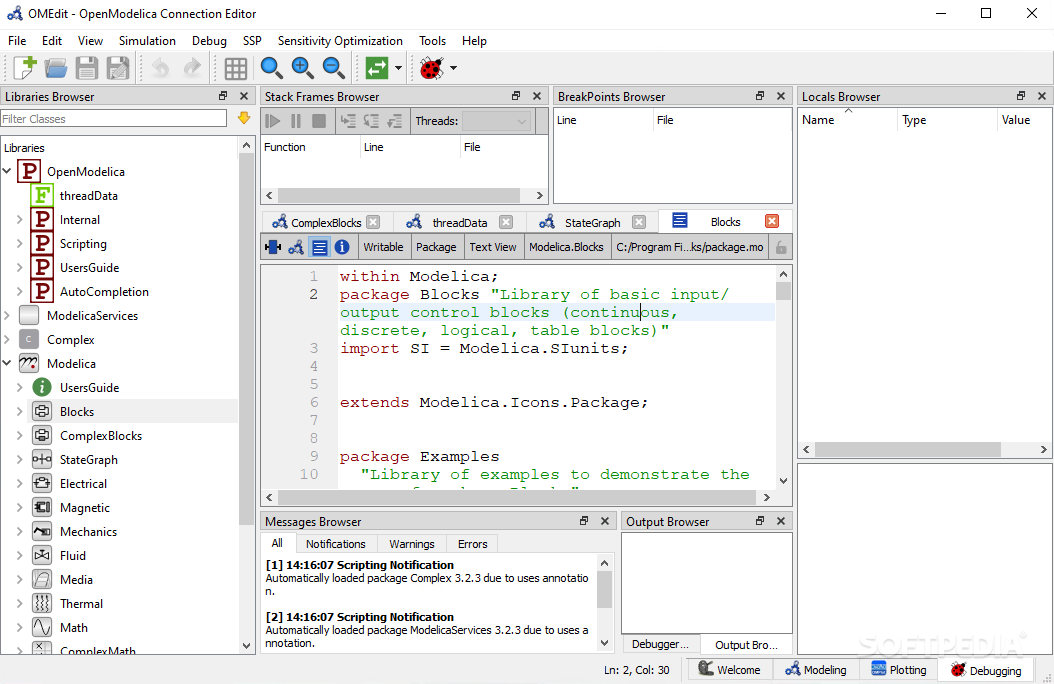The width and height of the screenshot is (1054, 684).
Task: Close the threadData editor tab
Action: pyautogui.click(x=506, y=222)
